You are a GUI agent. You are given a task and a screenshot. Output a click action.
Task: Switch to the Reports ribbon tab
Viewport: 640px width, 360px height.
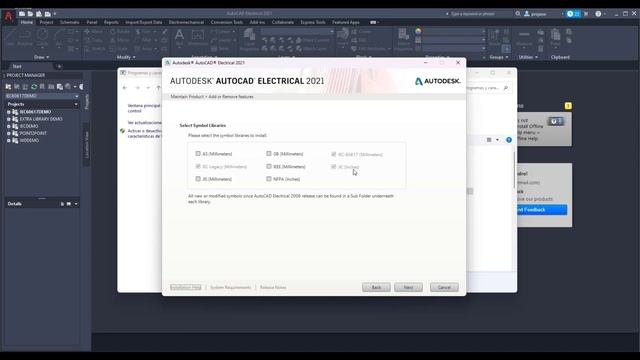click(x=111, y=22)
